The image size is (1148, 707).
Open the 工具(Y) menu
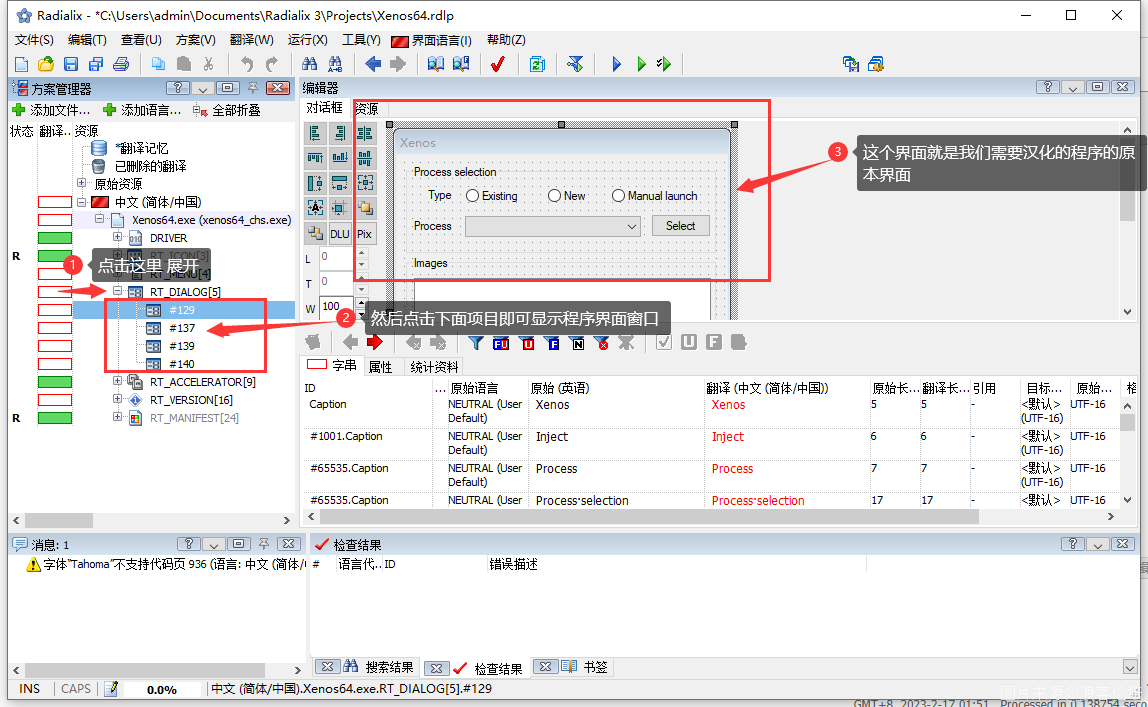pyautogui.click(x=362, y=40)
